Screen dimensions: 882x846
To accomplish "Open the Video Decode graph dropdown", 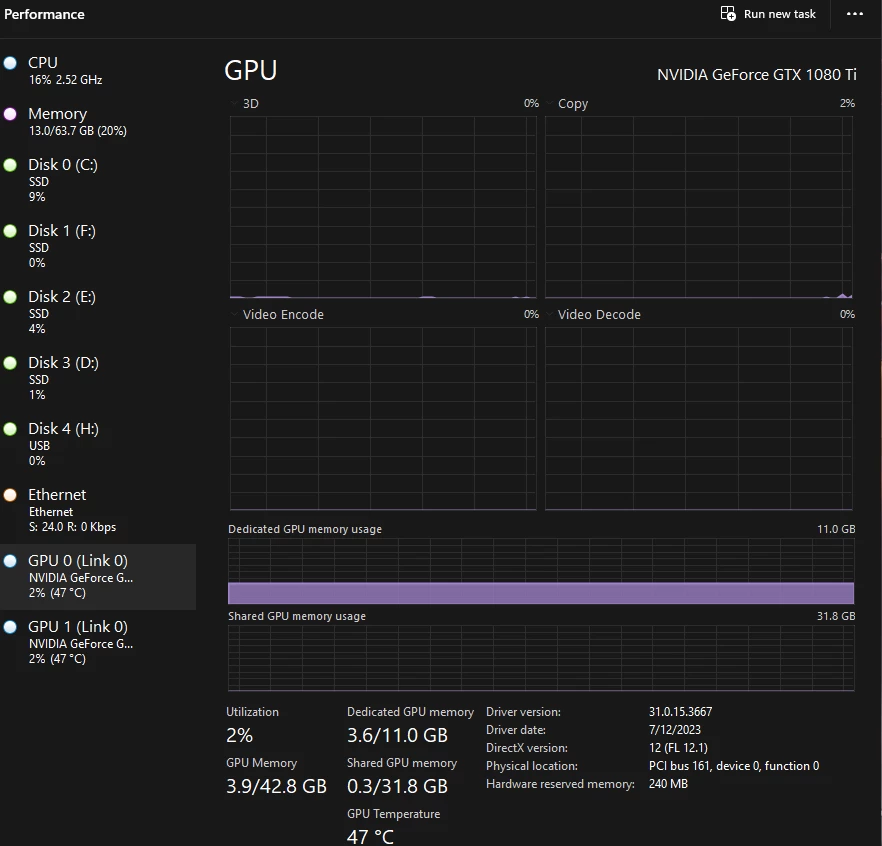I will pos(550,314).
